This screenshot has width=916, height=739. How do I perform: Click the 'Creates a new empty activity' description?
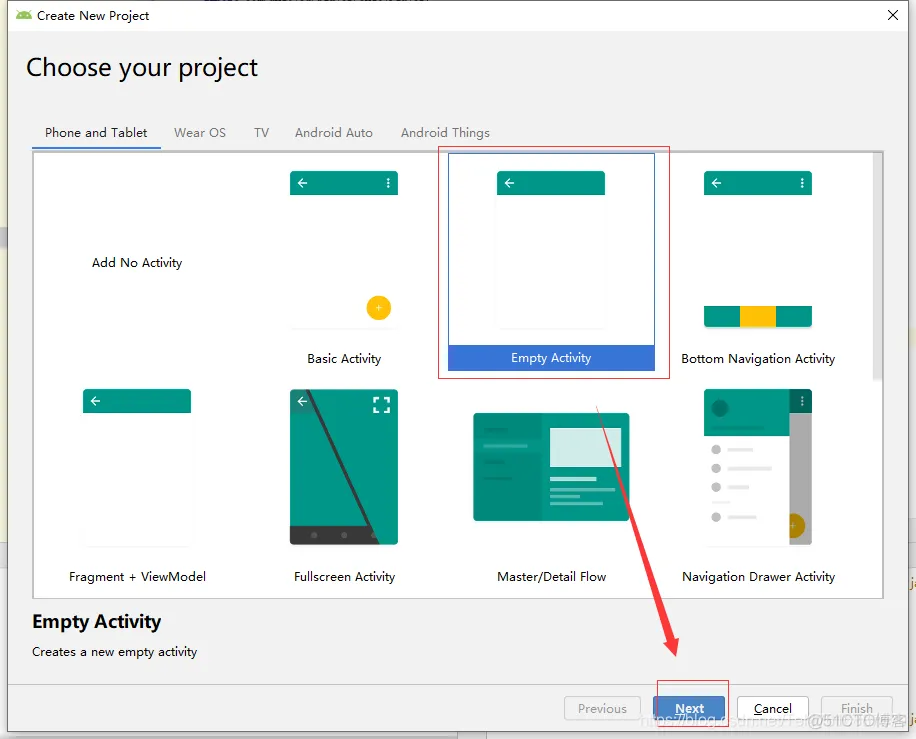114,652
